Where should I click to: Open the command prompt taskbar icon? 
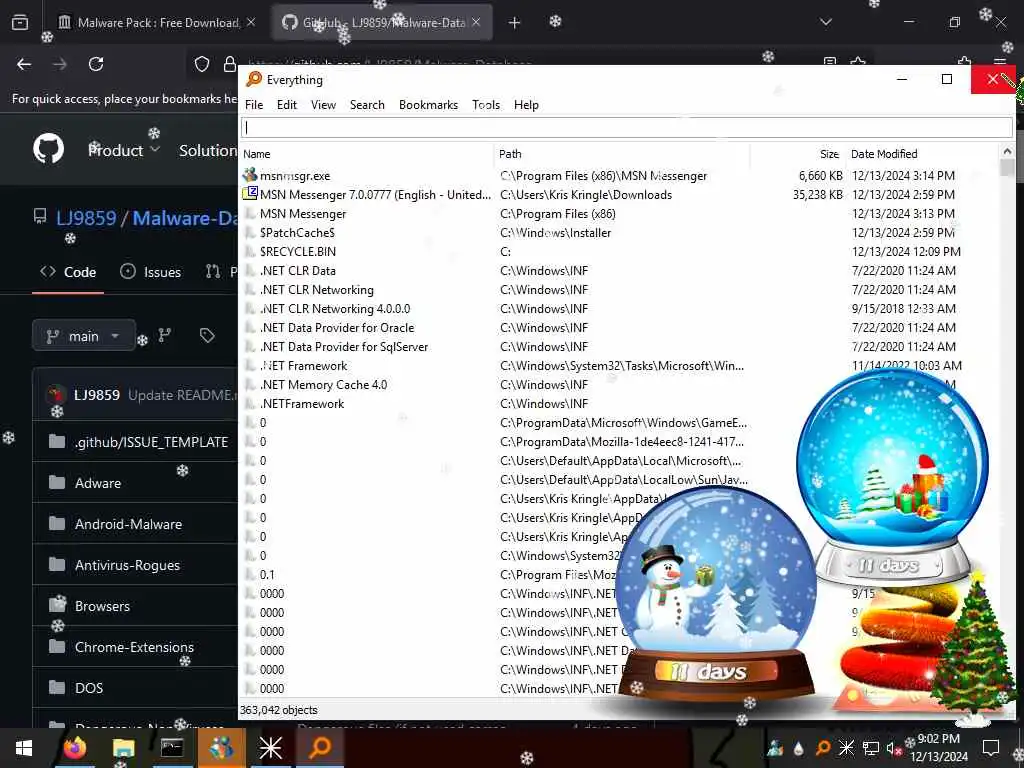172,748
